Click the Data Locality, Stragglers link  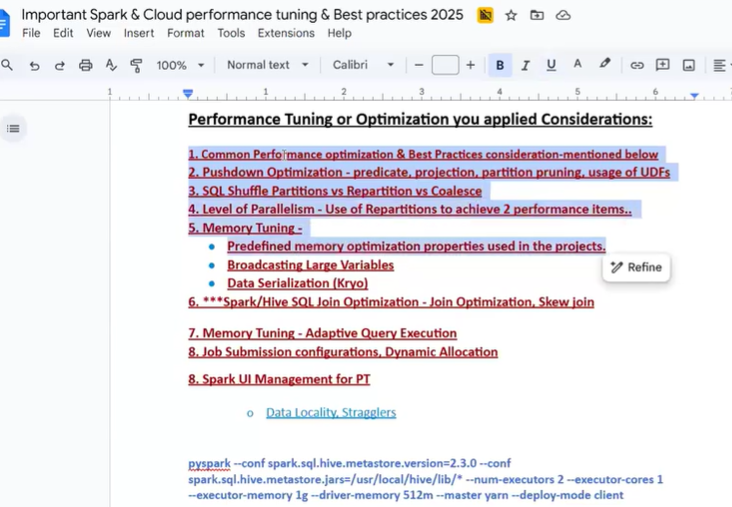331,413
